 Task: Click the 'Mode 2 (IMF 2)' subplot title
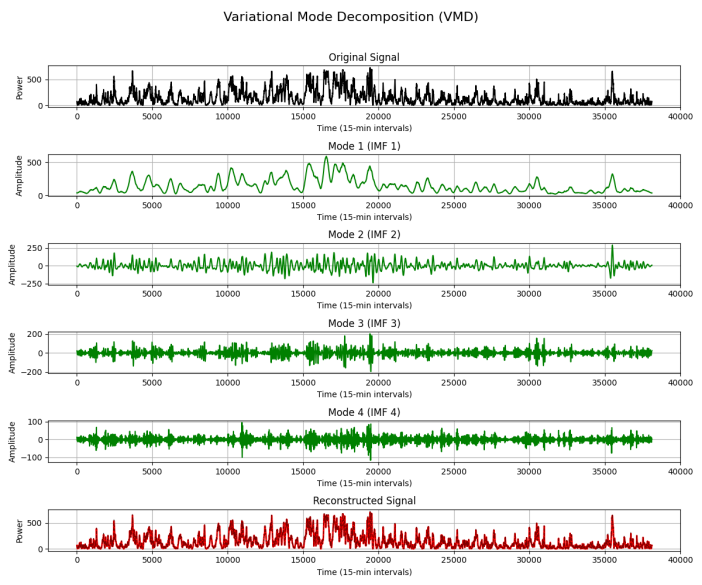(364, 235)
